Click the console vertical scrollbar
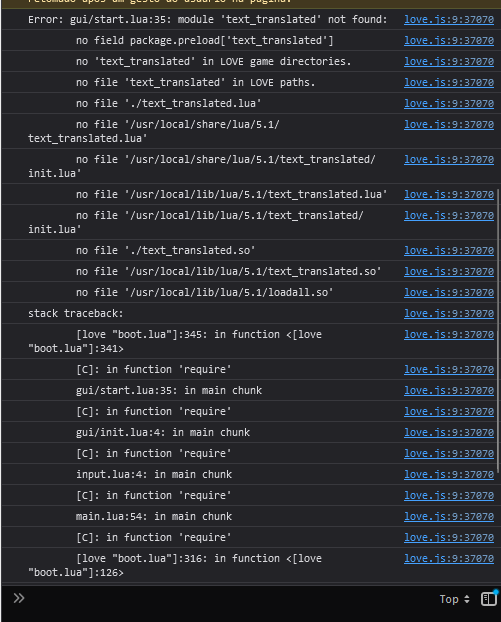The height and width of the screenshot is (622, 501). point(499,329)
